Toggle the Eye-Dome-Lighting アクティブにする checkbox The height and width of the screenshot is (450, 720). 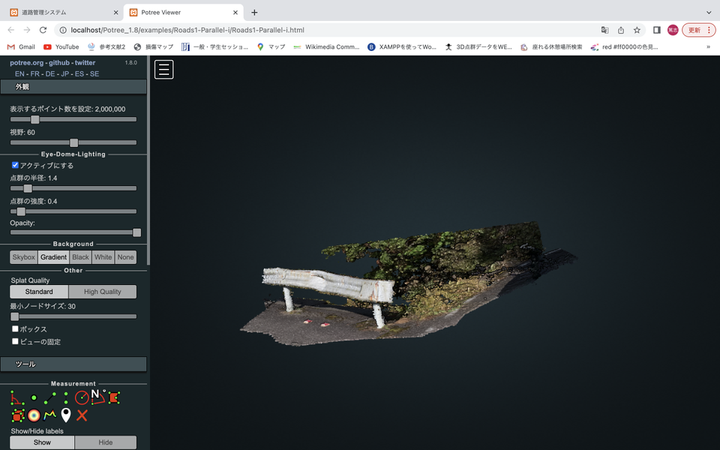15,165
